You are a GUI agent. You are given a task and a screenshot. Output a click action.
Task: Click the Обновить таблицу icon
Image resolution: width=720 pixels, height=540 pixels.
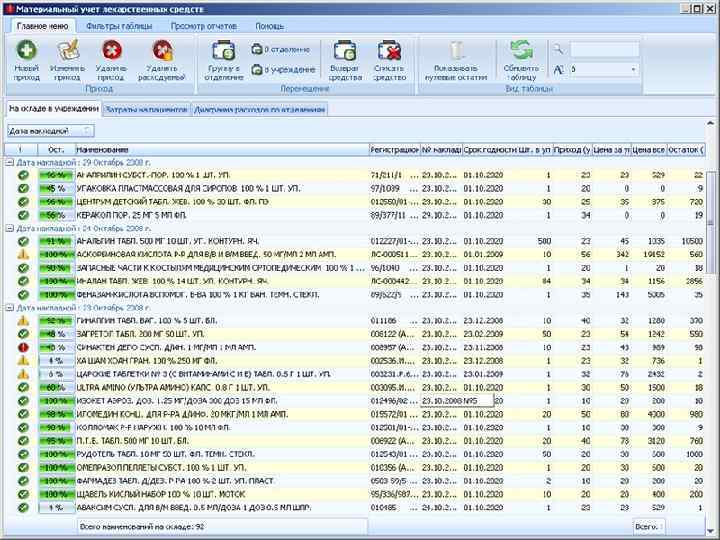[520, 51]
